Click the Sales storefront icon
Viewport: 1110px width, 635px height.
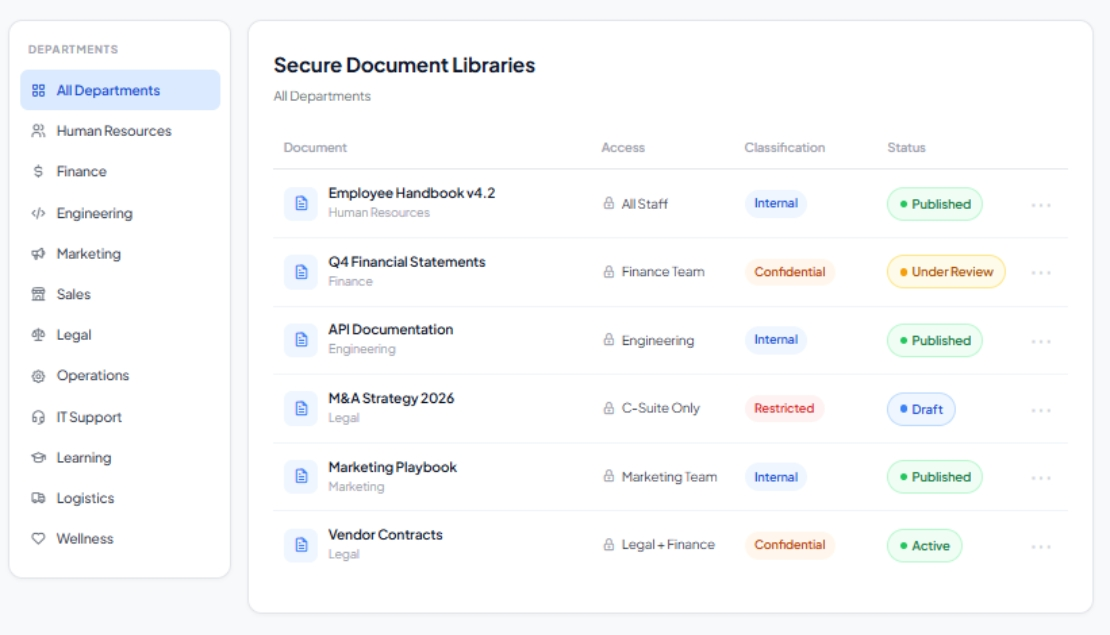point(38,294)
